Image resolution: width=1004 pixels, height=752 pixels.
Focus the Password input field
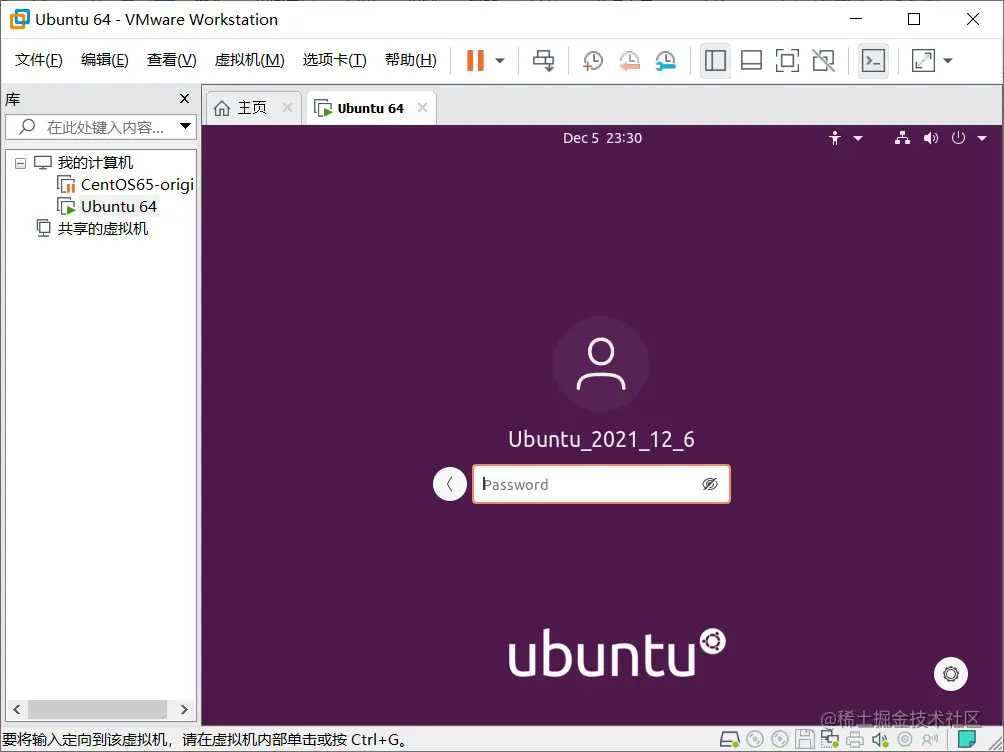(x=601, y=484)
